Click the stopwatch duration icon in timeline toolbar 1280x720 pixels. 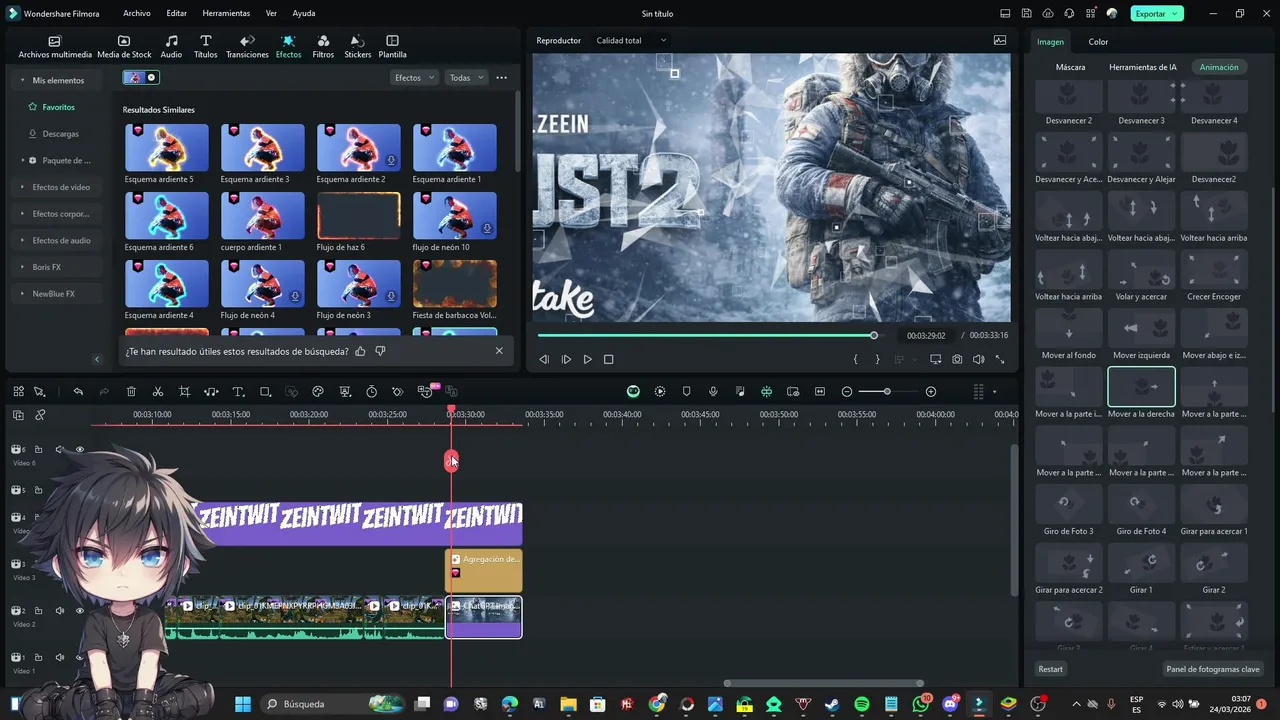coord(371,391)
